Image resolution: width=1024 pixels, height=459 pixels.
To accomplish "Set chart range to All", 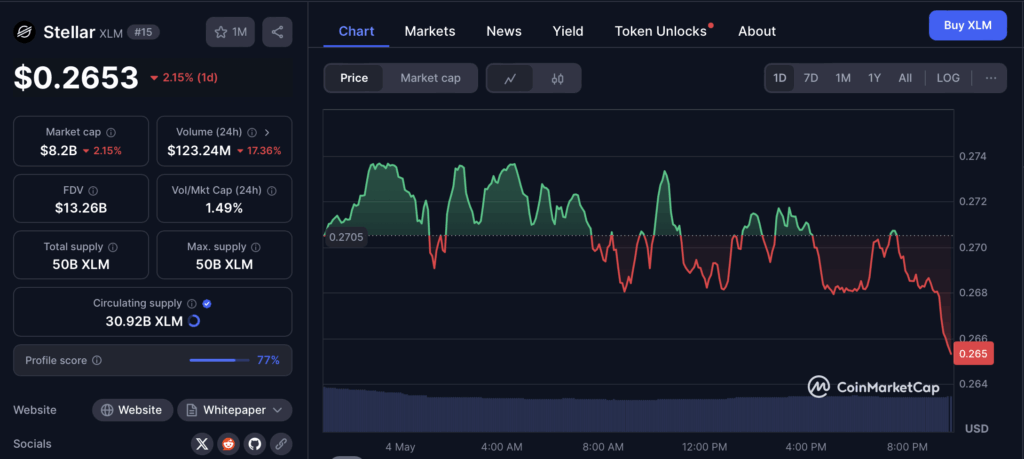I will pyautogui.click(x=905, y=78).
